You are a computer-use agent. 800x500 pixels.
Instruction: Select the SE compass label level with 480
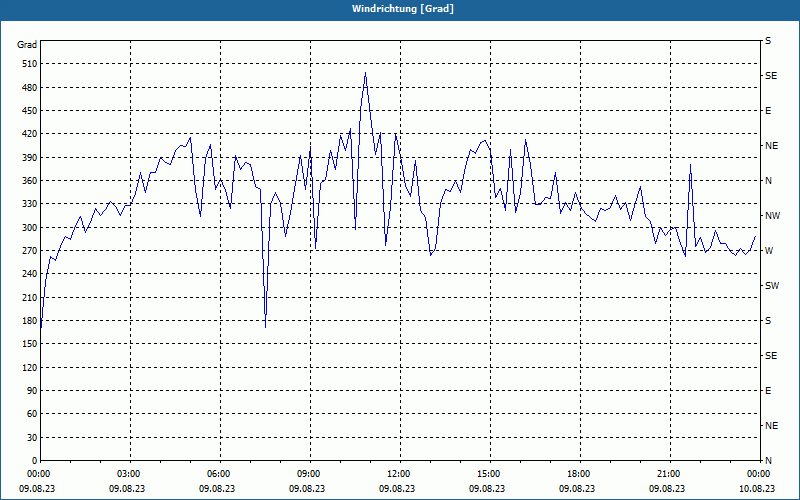click(771, 76)
